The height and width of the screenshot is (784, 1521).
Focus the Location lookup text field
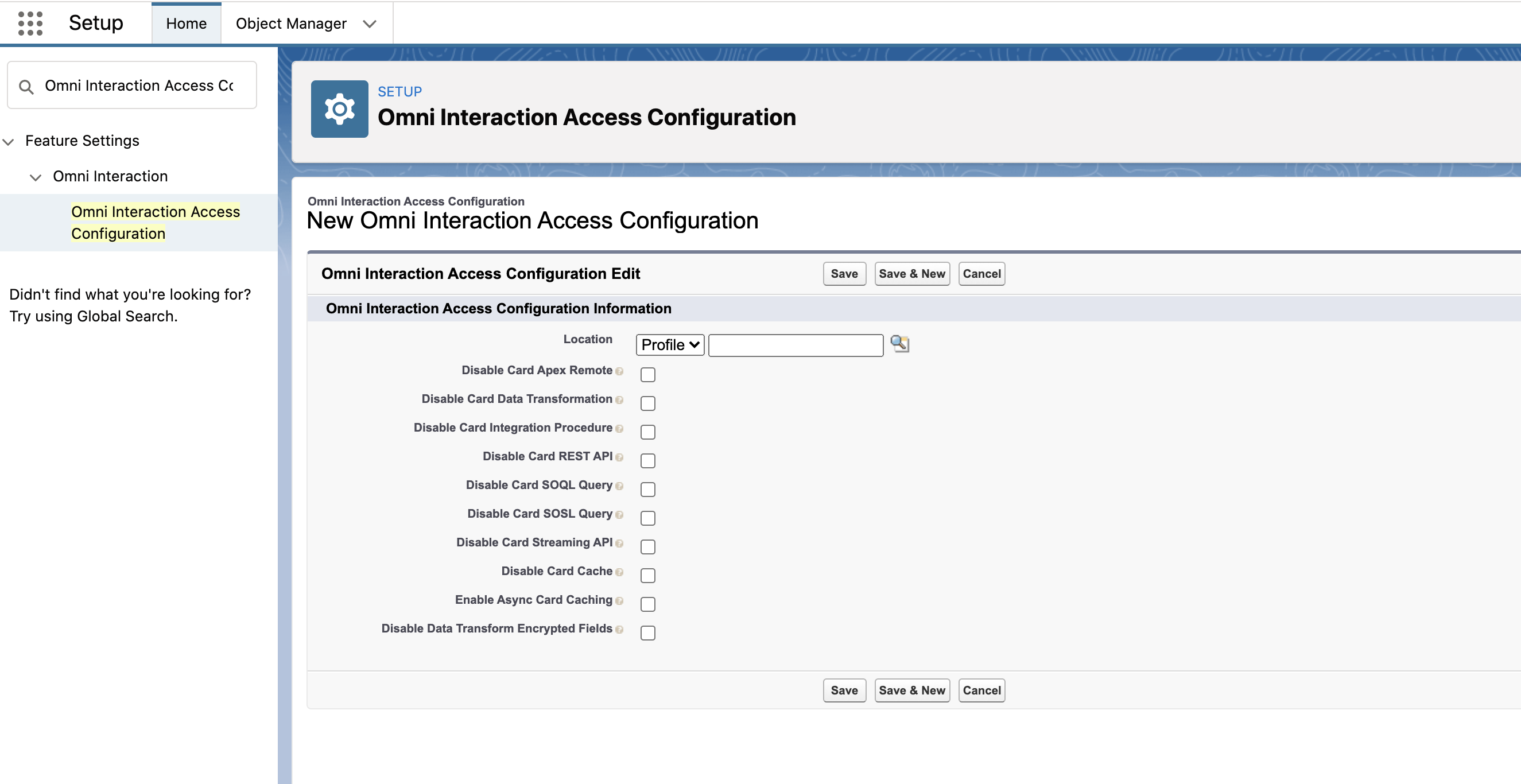click(x=796, y=346)
